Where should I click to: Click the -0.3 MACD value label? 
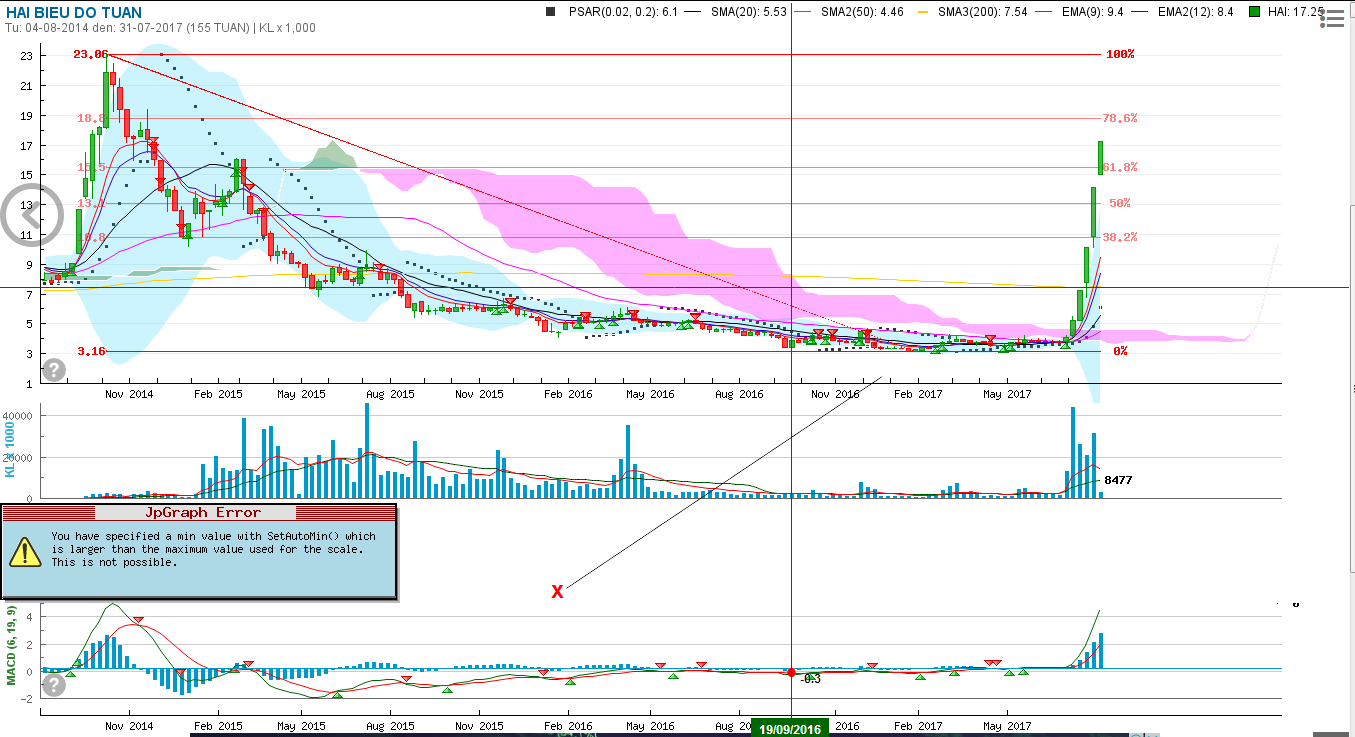pos(811,679)
